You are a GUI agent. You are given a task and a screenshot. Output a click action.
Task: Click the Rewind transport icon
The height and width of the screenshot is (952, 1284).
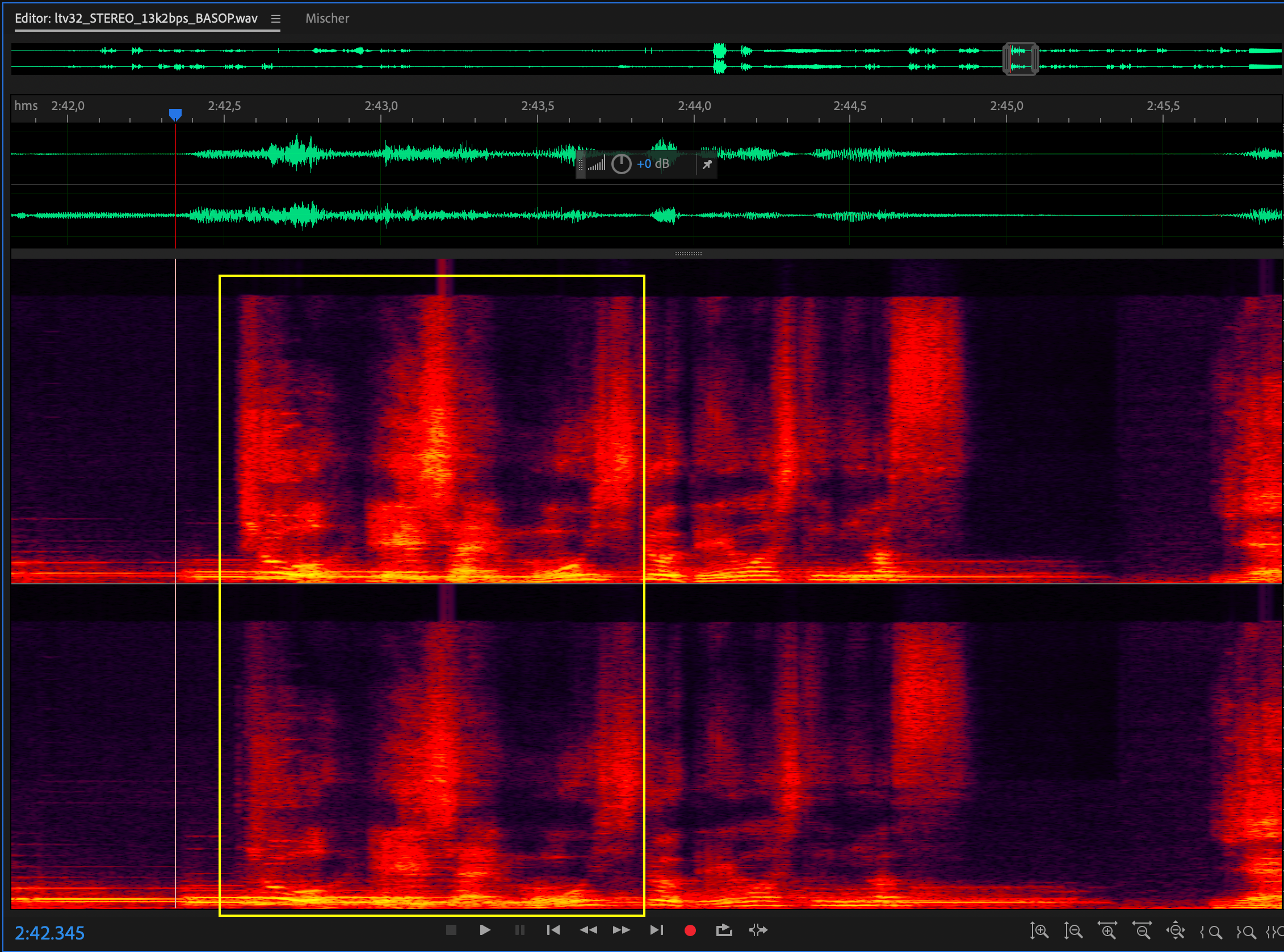tap(588, 929)
